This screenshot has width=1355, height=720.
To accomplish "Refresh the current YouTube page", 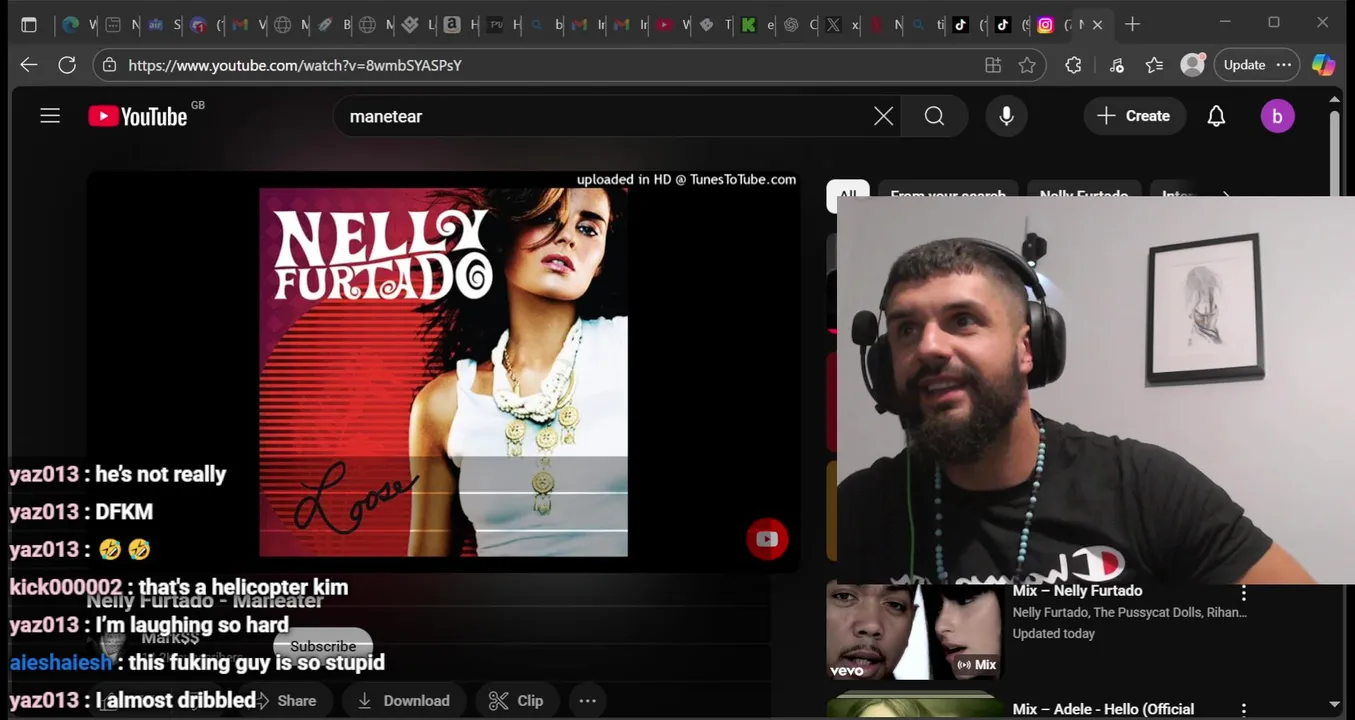I will click(x=67, y=65).
